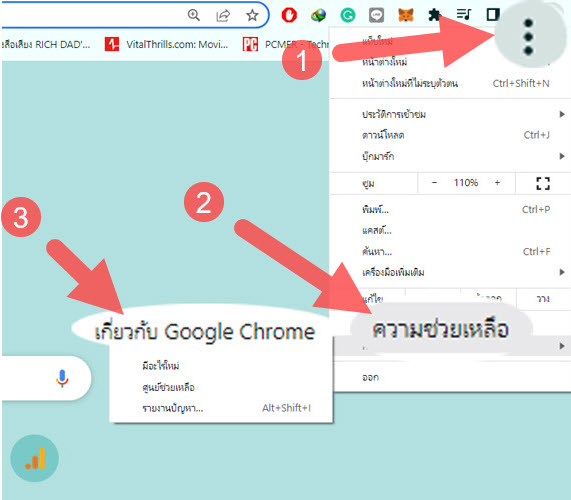Open the LINE extension icon
The height and width of the screenshot is (500, 571).
(377, 15)
